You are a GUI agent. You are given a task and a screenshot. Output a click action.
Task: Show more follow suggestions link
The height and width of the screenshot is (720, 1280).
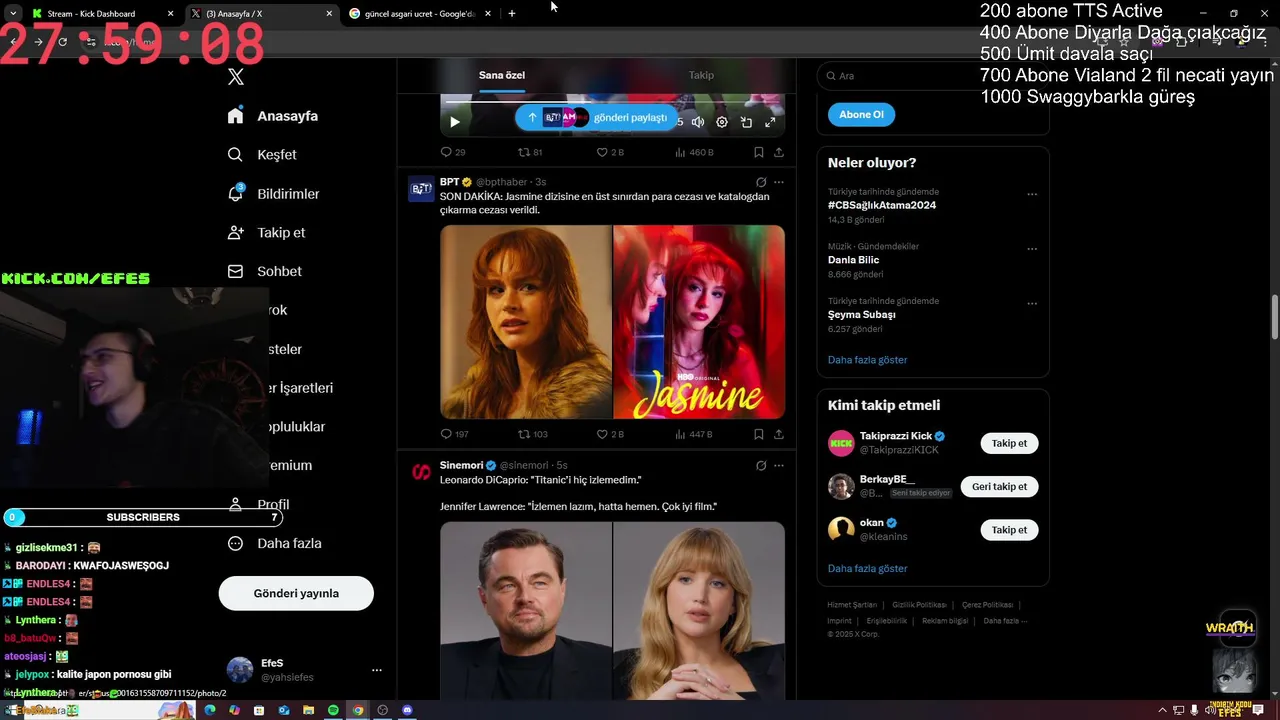click(867, 569)
